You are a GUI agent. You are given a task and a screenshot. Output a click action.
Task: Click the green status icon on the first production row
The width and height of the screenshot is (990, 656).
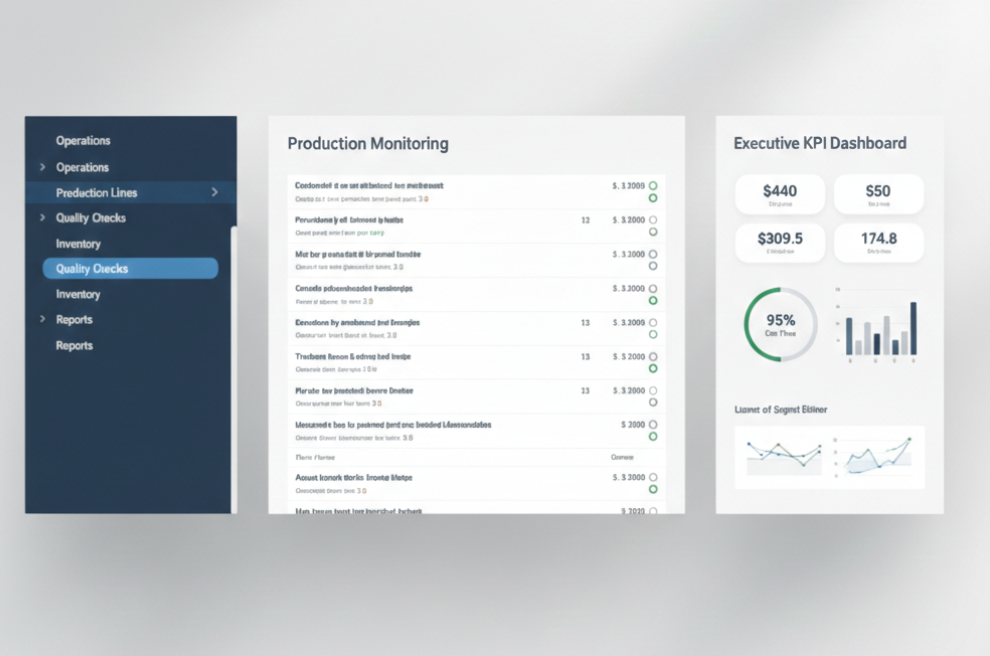pyautogui.click(x=652, y=198)
